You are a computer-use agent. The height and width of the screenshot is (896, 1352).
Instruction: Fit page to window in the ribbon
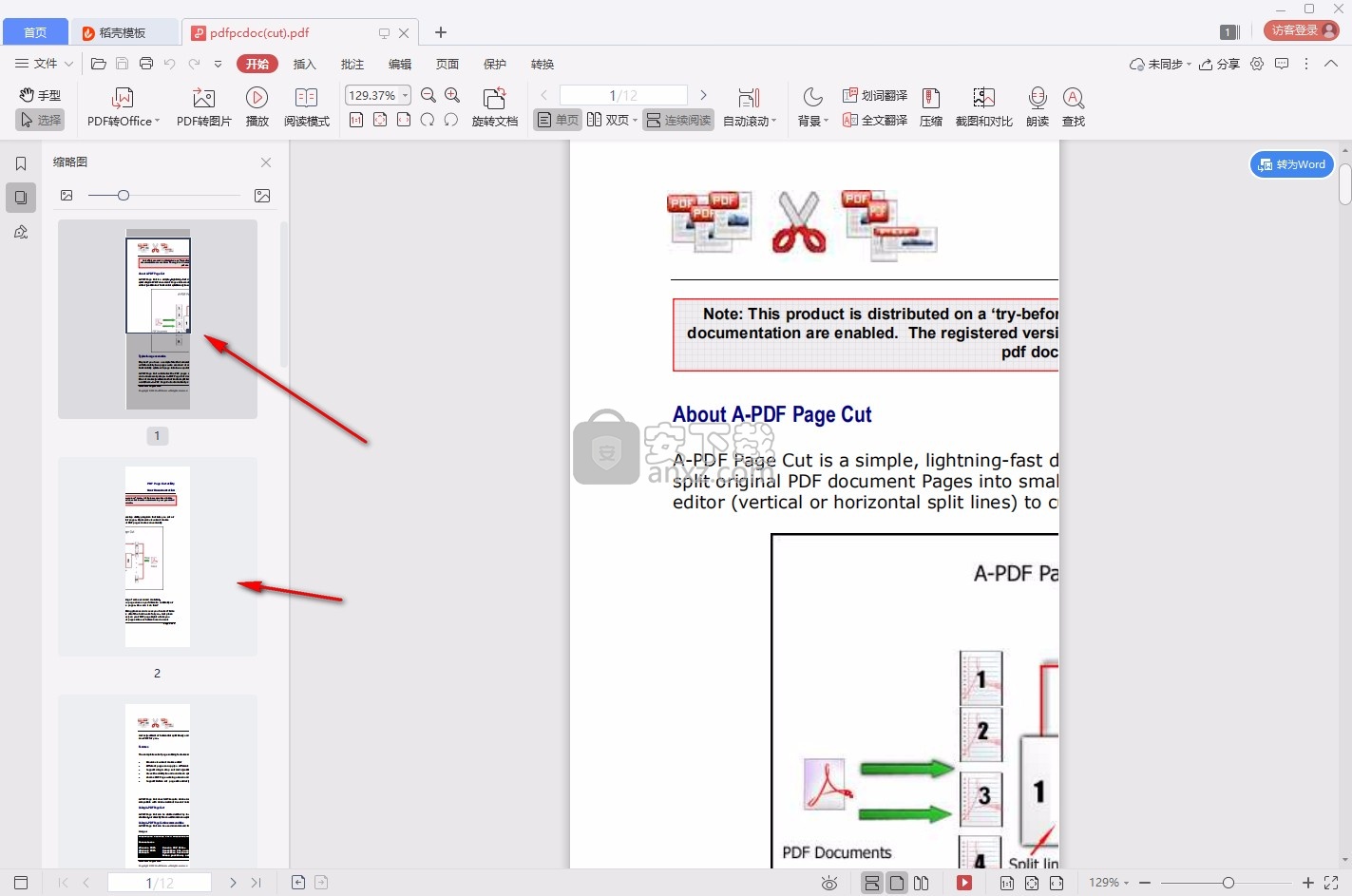380,120
